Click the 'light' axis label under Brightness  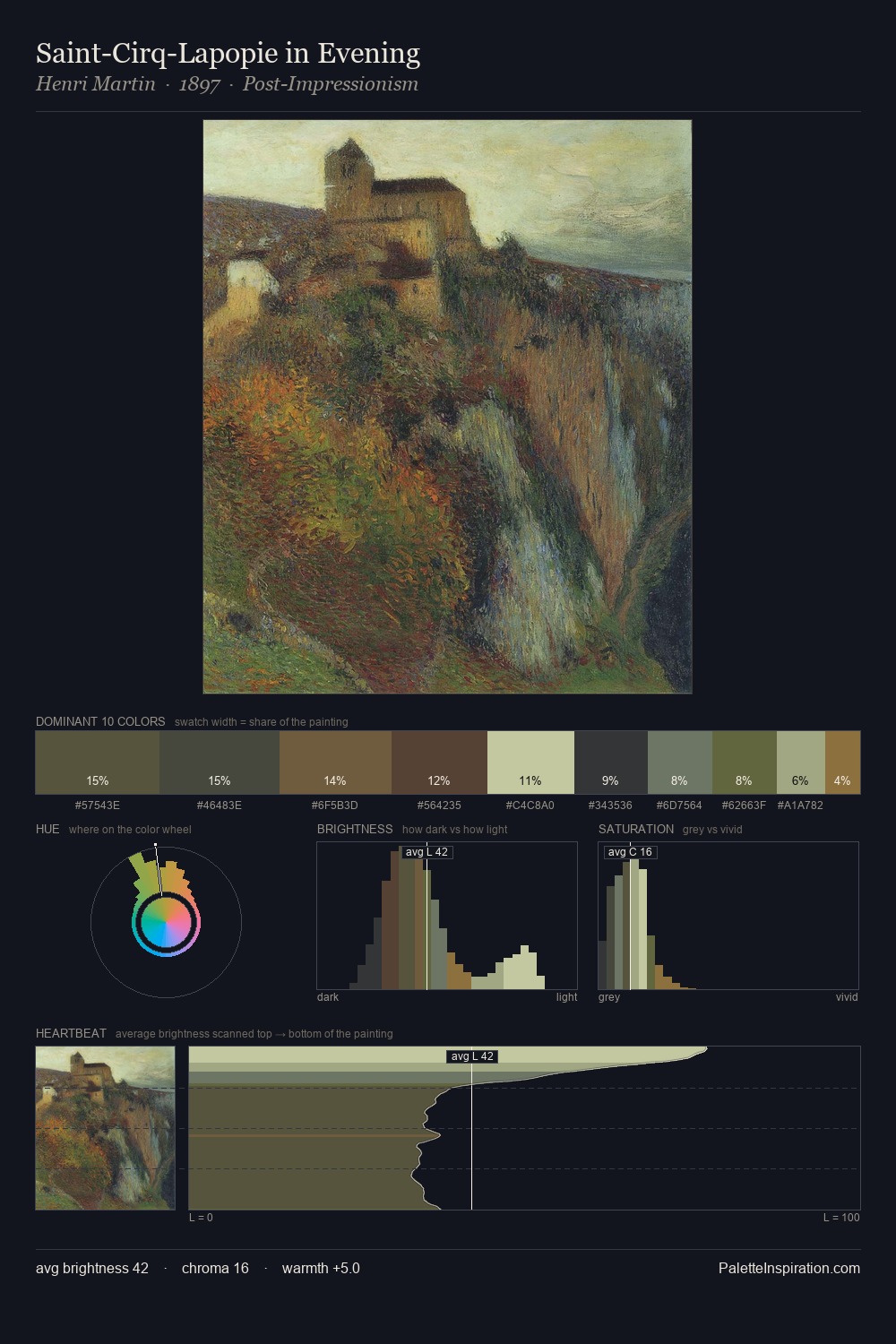[x=567, y=996]
